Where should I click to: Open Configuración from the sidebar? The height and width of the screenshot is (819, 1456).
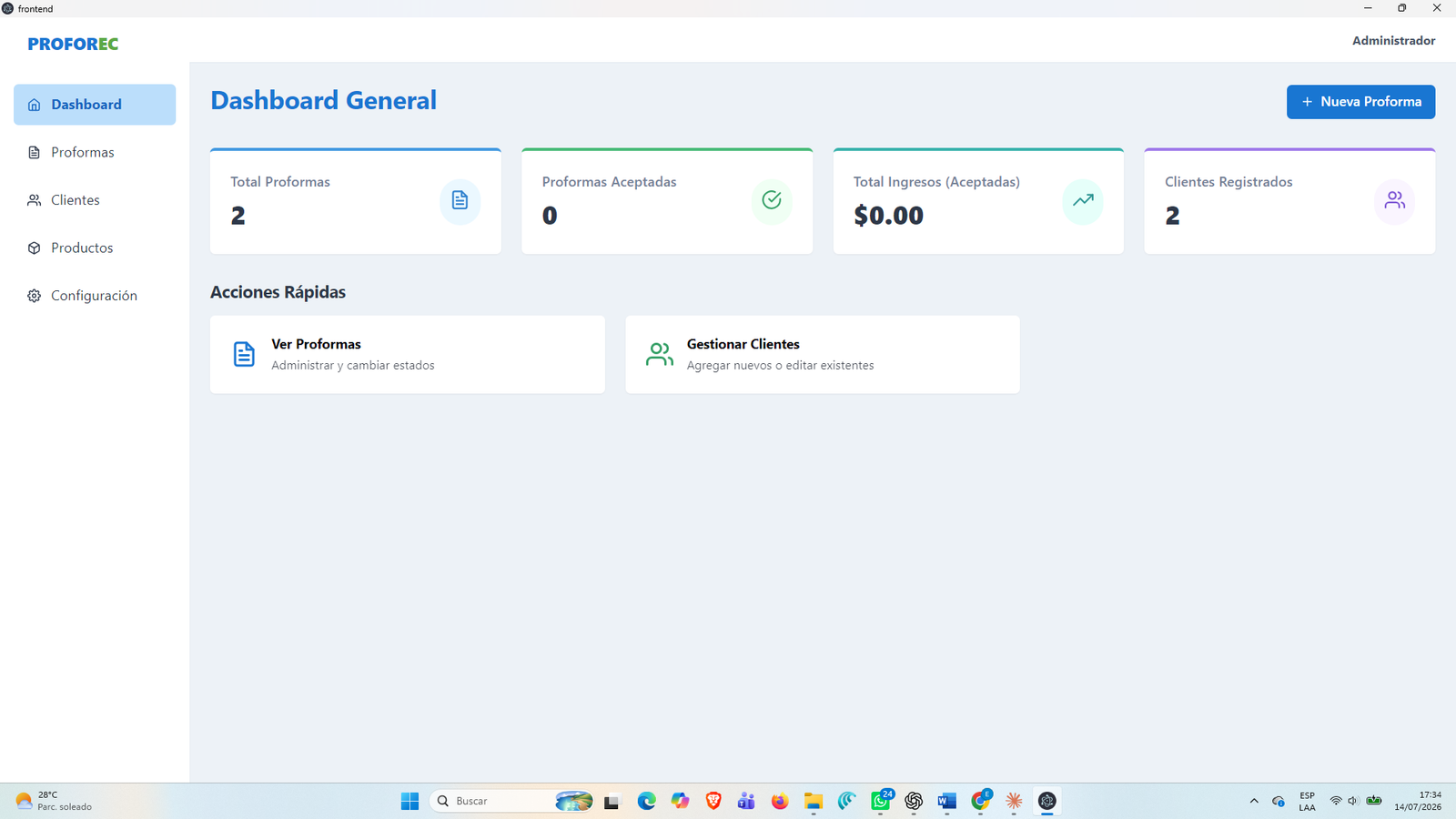coord(95,296)
